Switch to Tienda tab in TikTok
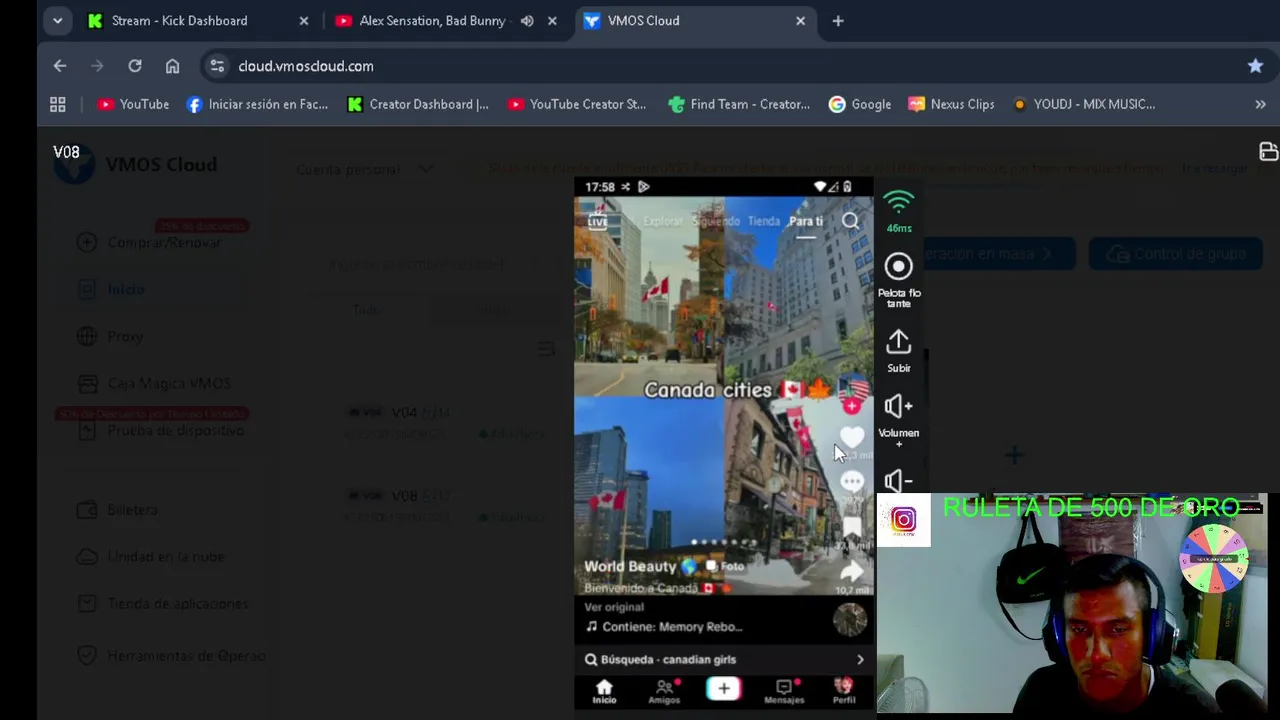The width and height of the screenshot is (1280, 720). (x=764, y=221)
